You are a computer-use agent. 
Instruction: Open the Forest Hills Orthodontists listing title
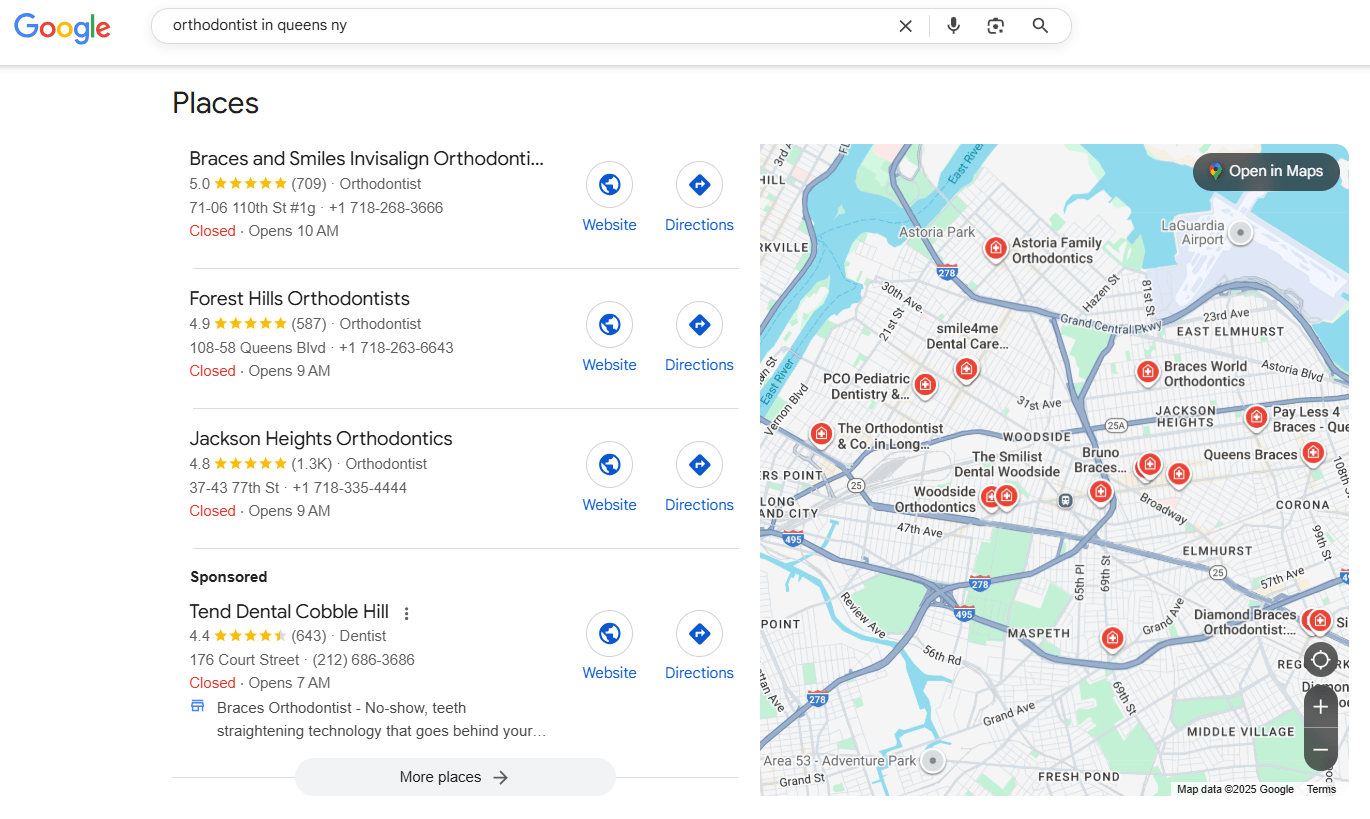tap(299, 298)
